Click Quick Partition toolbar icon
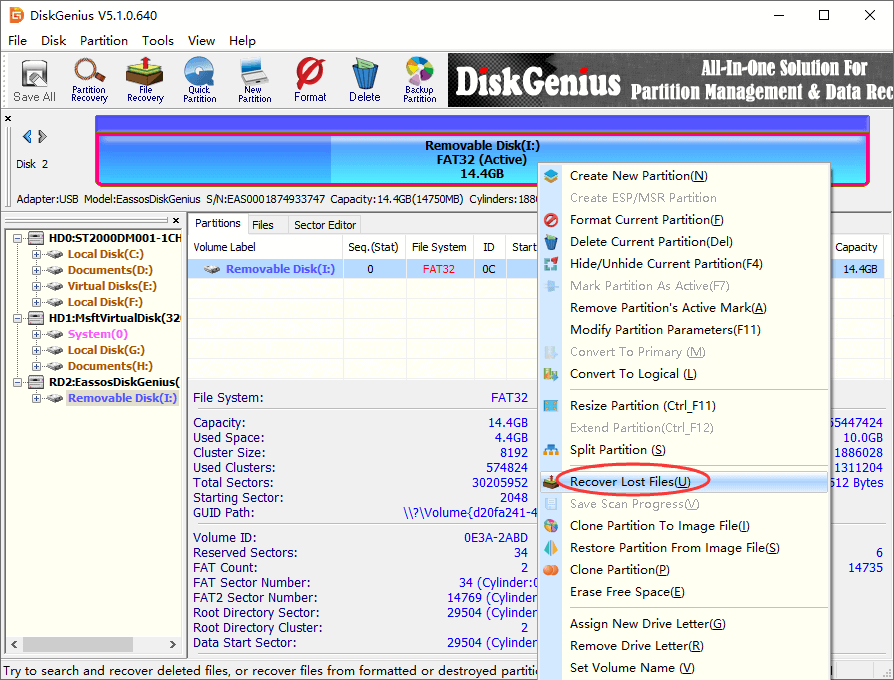The image size is (894, 680). coord(199,80)
